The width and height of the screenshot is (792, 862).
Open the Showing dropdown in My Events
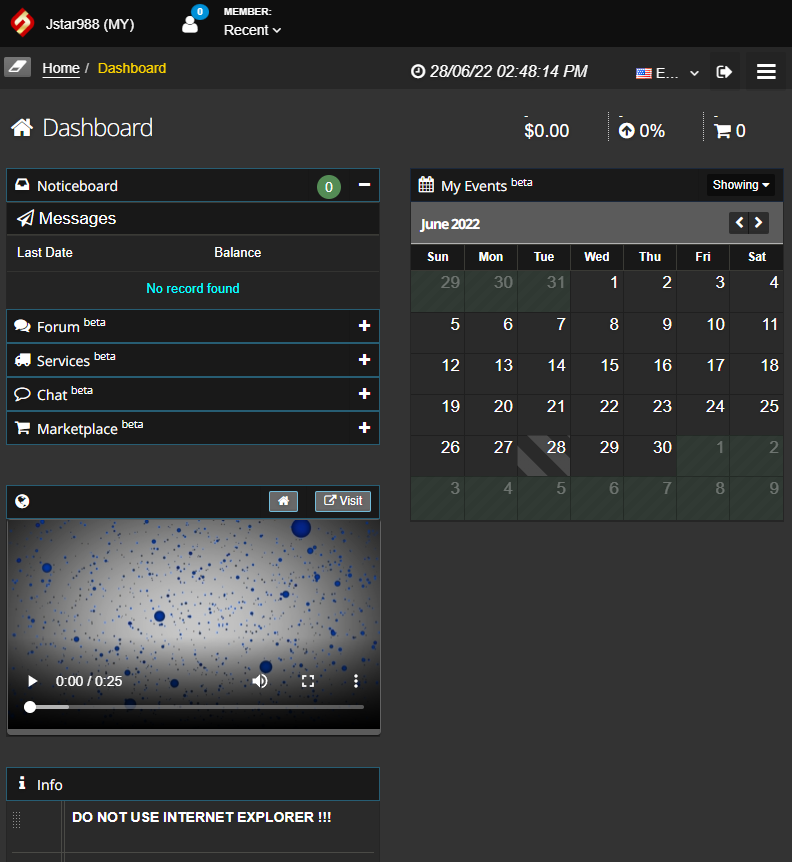[x=740, y=185]
